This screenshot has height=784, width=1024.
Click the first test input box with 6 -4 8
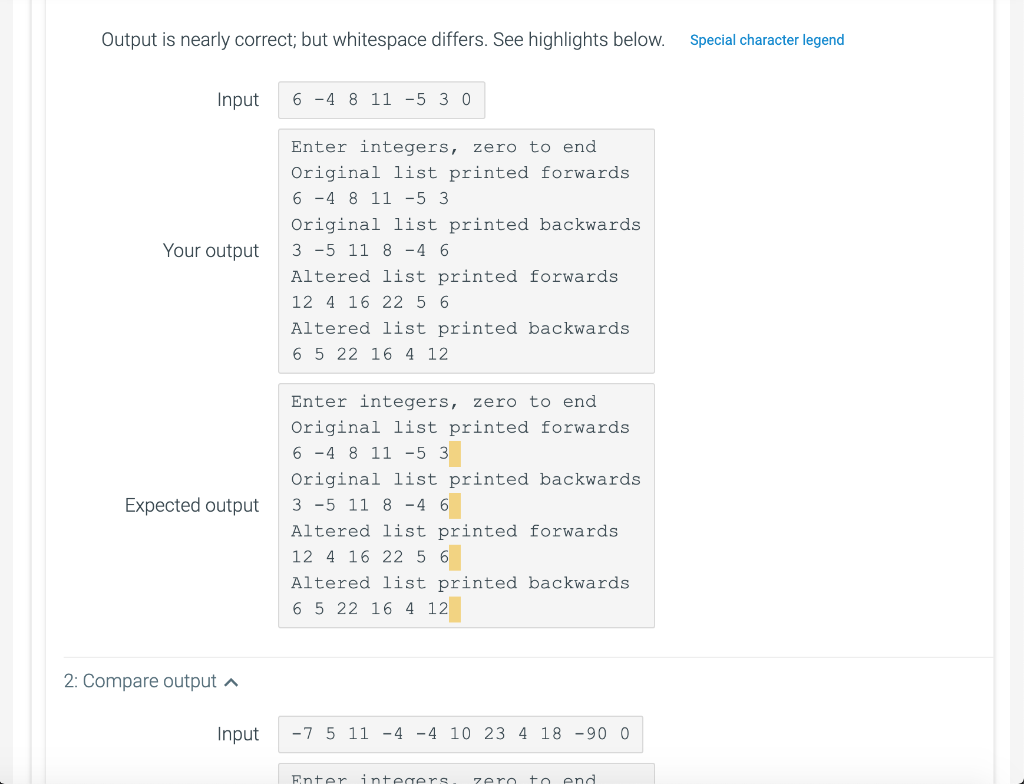click(x=381, y=100)
